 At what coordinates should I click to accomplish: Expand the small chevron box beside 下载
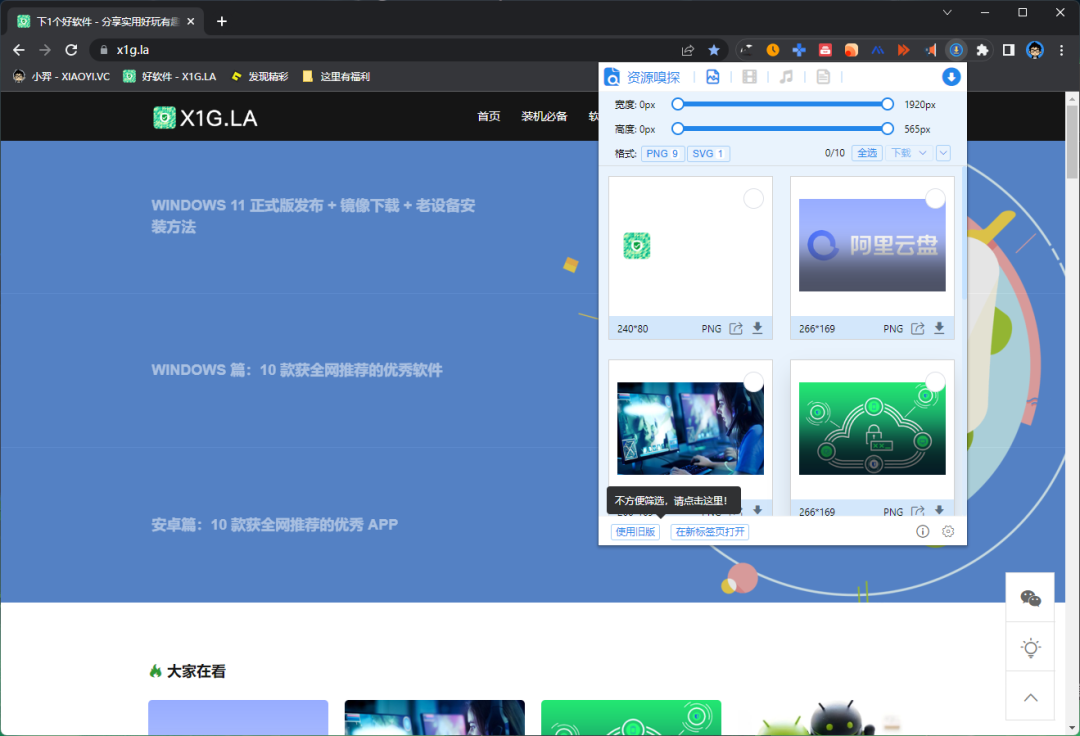click(x=943, y=153)
